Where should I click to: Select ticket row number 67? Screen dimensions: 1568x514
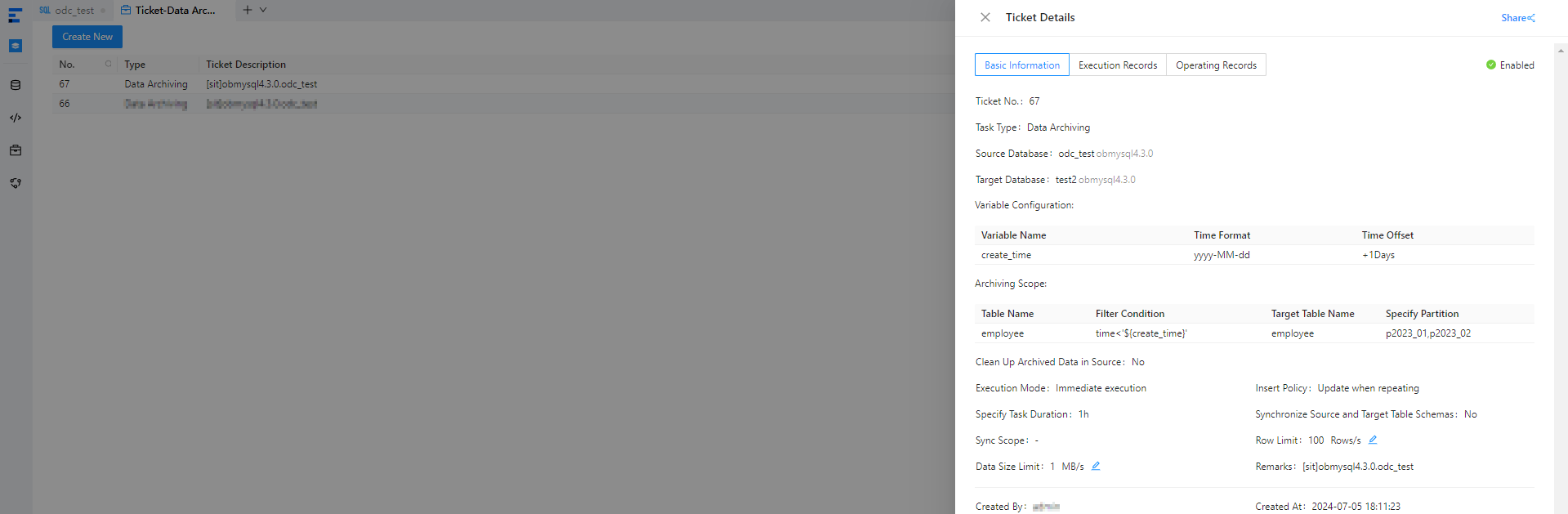65,84
